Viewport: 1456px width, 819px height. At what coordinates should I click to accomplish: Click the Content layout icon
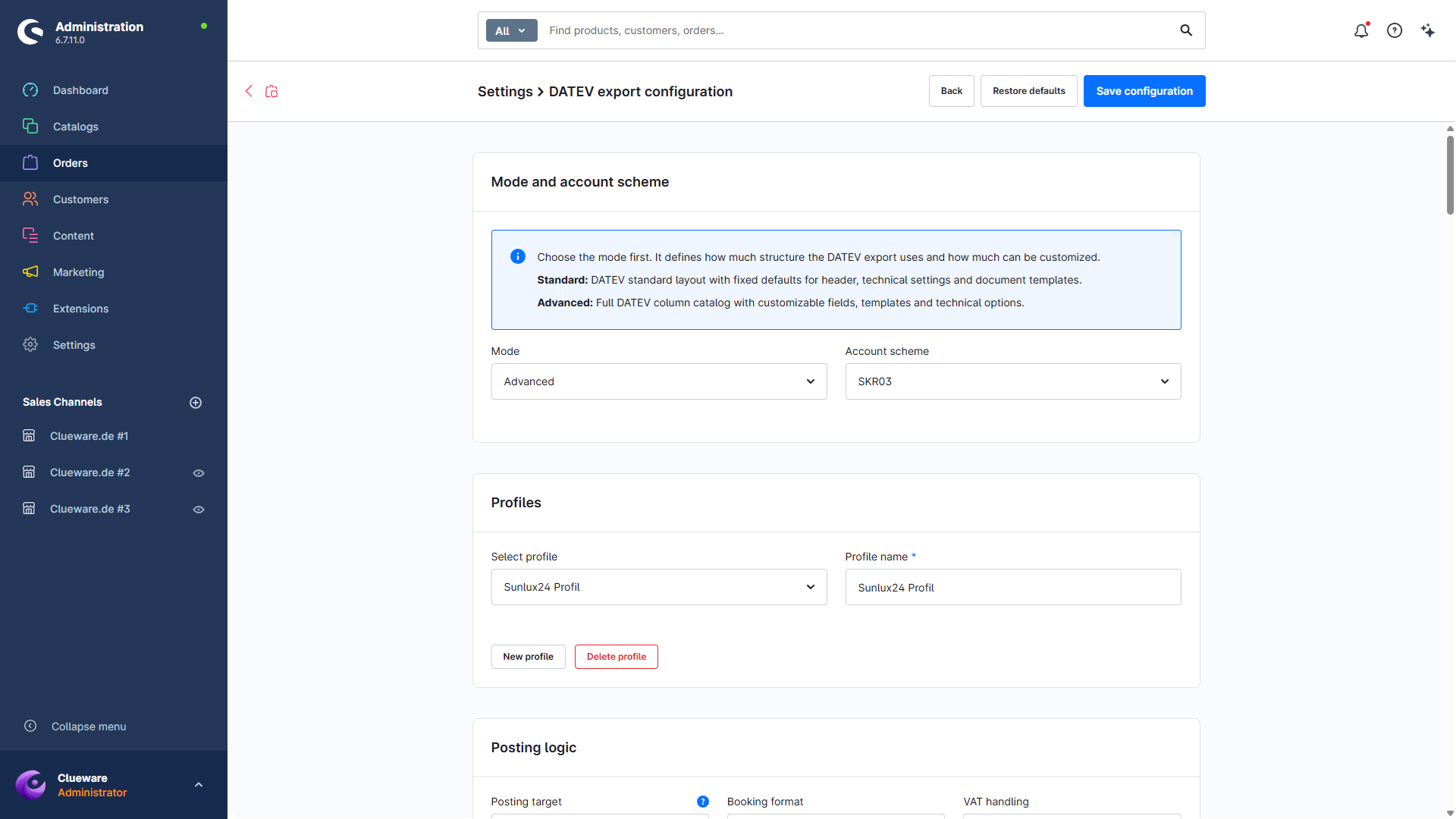[30, 236]
